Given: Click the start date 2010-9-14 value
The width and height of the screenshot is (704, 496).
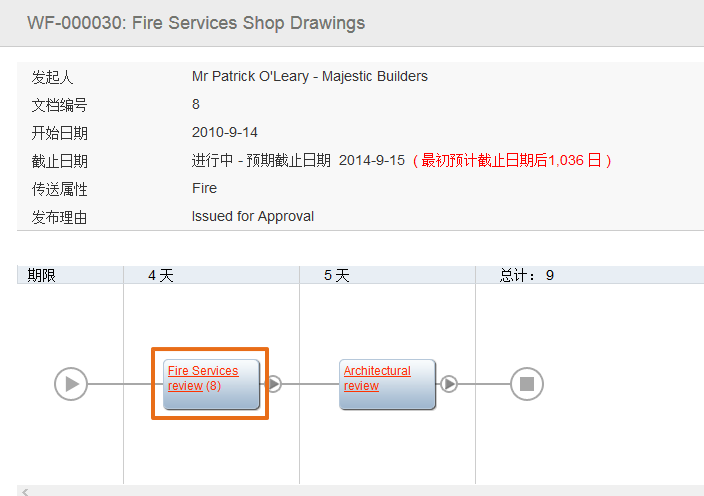Looking at the screenshot, I should click(x=224, y=132).
